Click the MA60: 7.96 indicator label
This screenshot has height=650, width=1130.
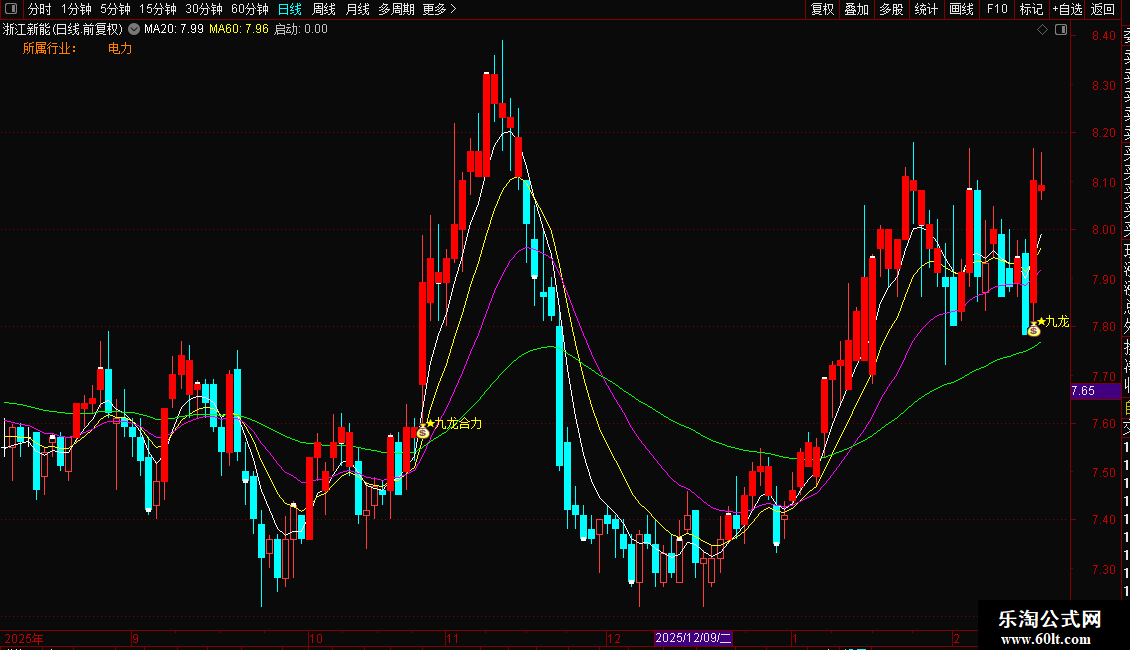click(239, 30)
